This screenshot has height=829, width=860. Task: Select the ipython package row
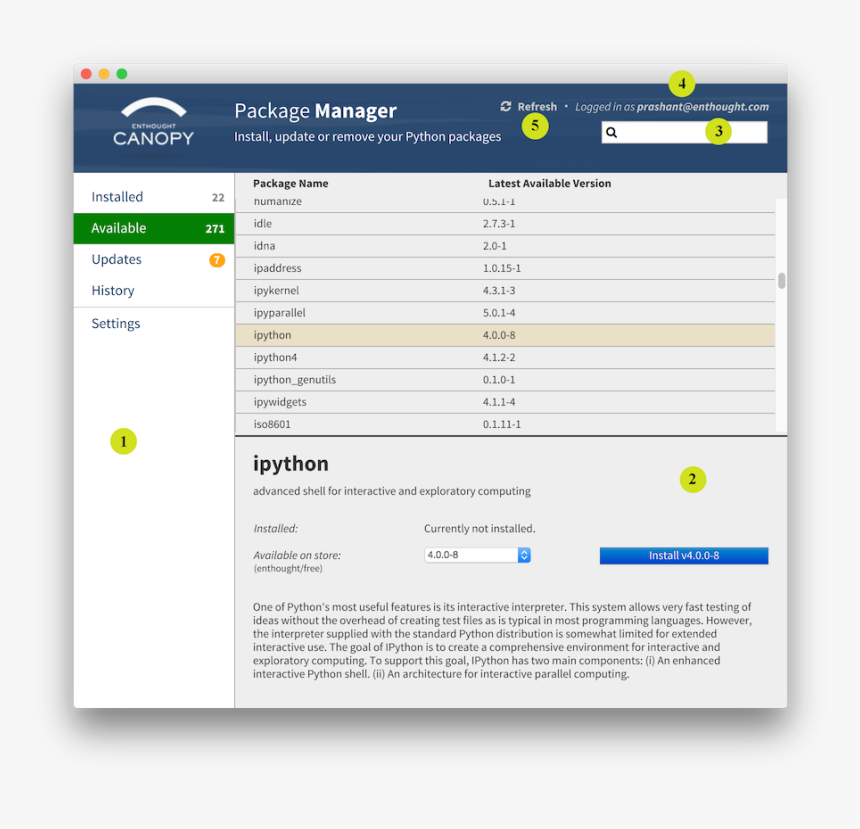(400, 334)
